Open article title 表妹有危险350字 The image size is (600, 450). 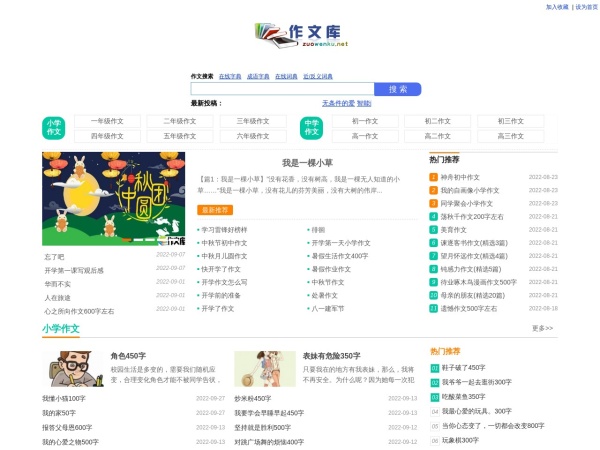331,356
